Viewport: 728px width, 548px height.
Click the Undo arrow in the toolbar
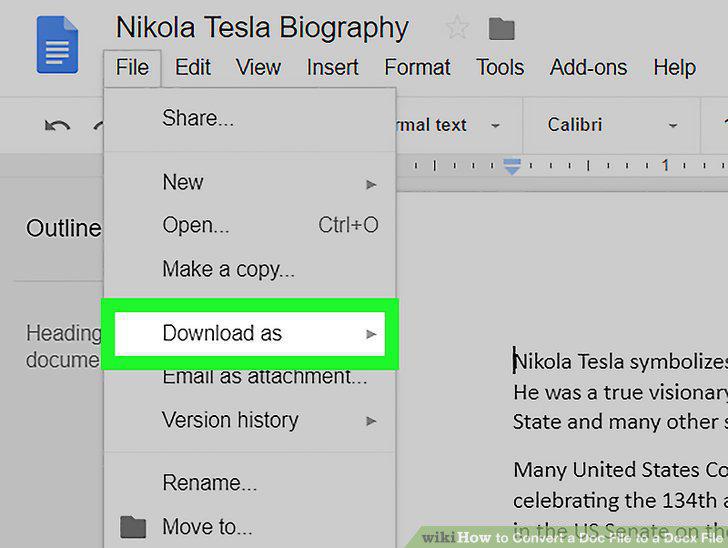click(57, 125)
